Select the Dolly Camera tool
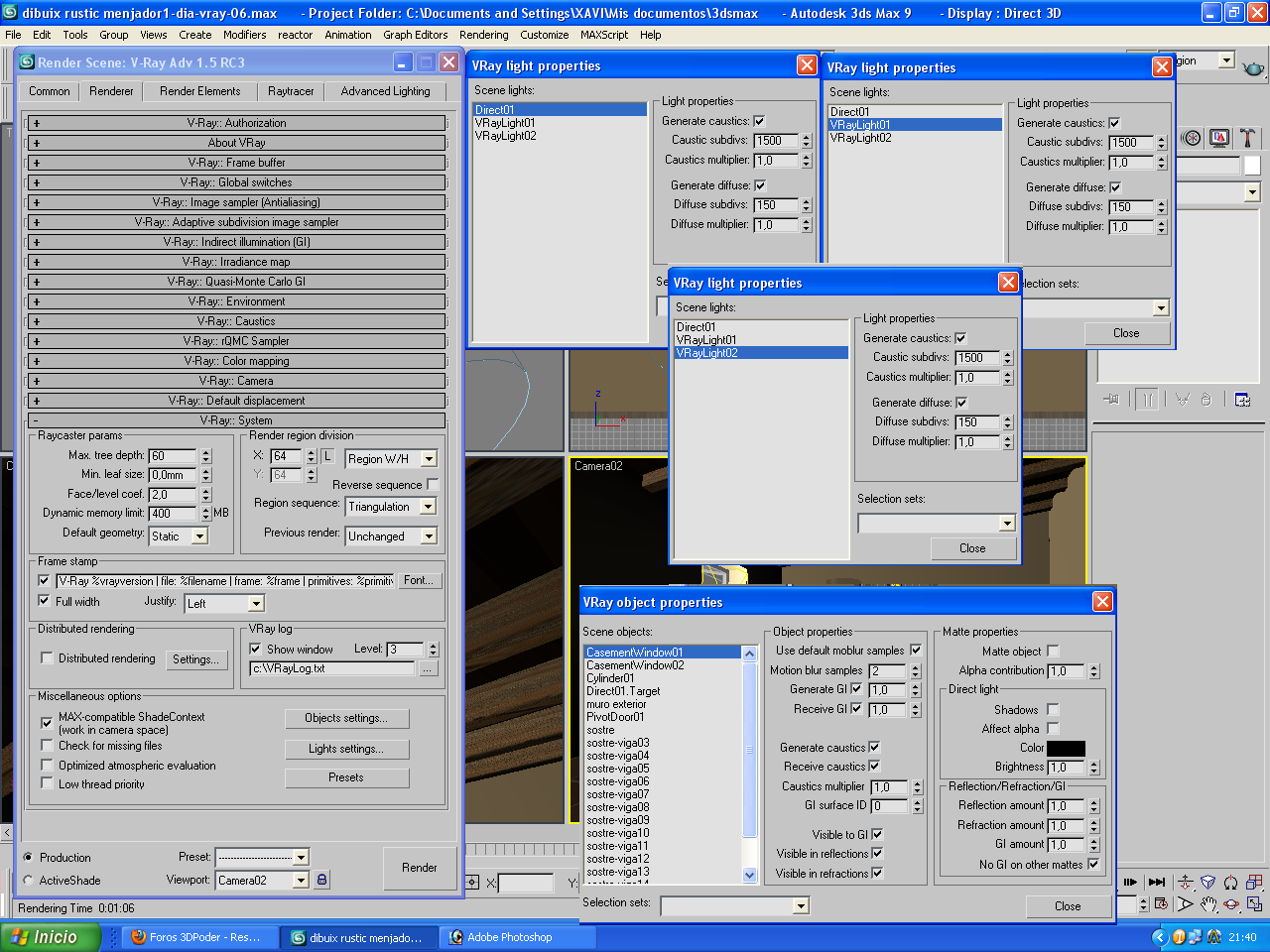 (1186, 882)
